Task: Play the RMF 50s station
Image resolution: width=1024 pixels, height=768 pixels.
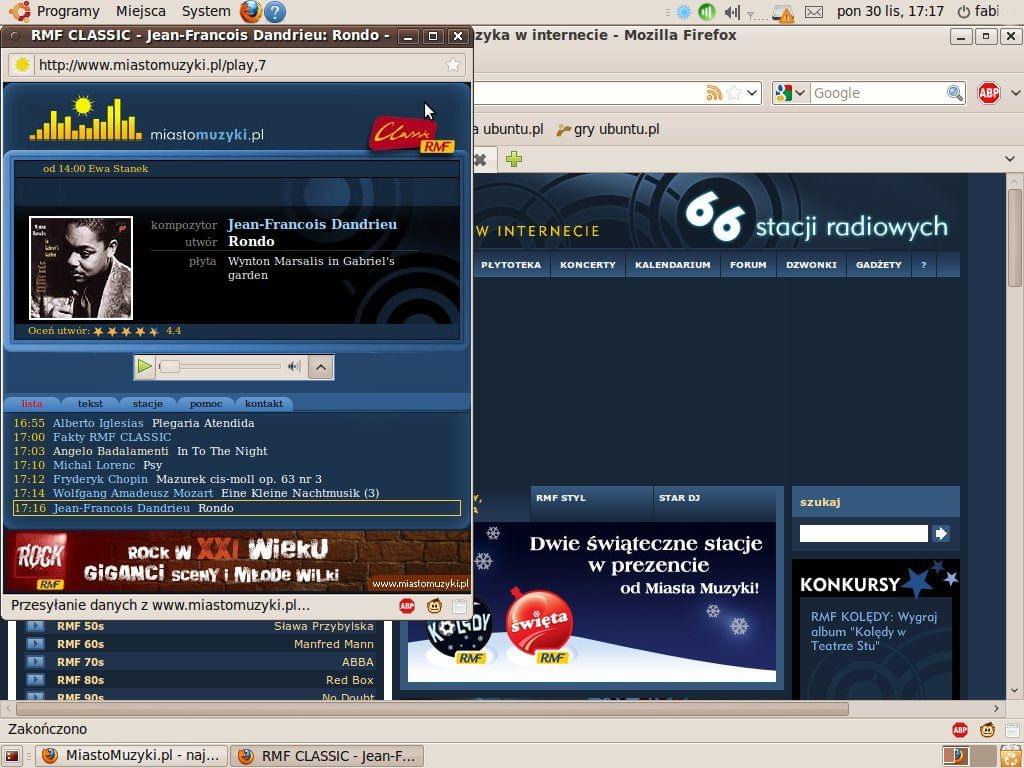Action: (35, 626)
